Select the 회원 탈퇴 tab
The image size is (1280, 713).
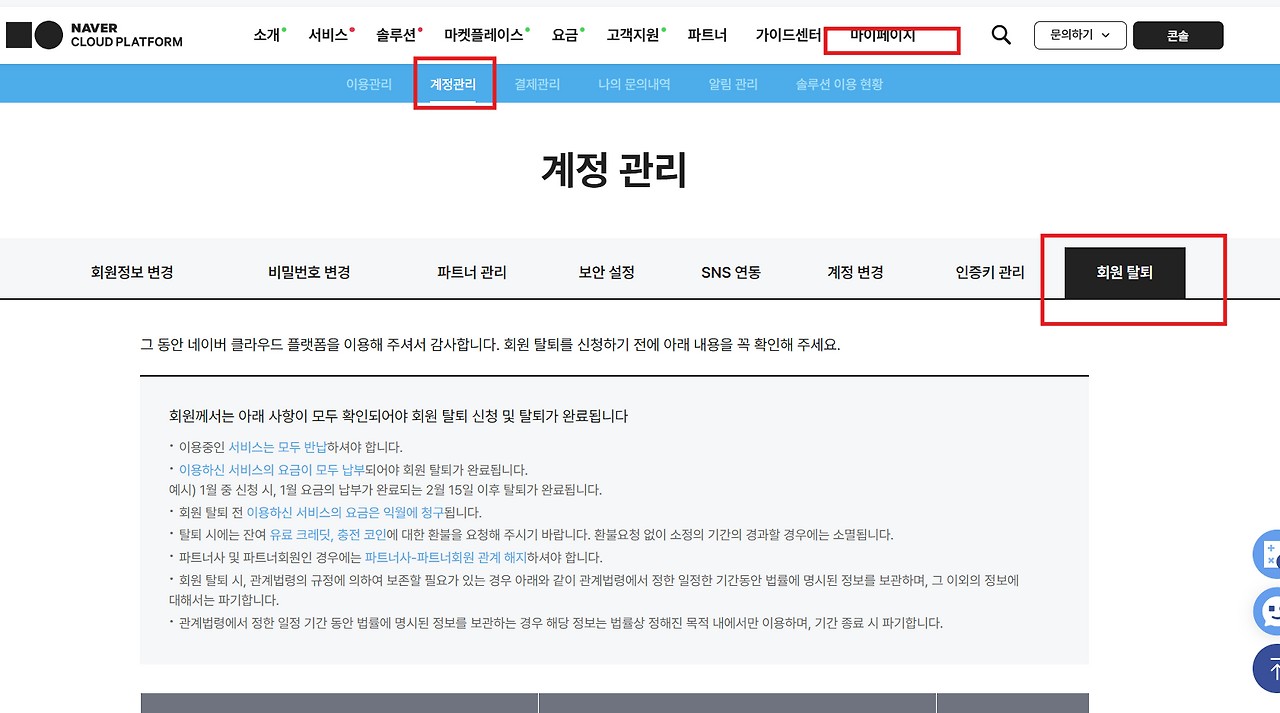(1125, 272)
